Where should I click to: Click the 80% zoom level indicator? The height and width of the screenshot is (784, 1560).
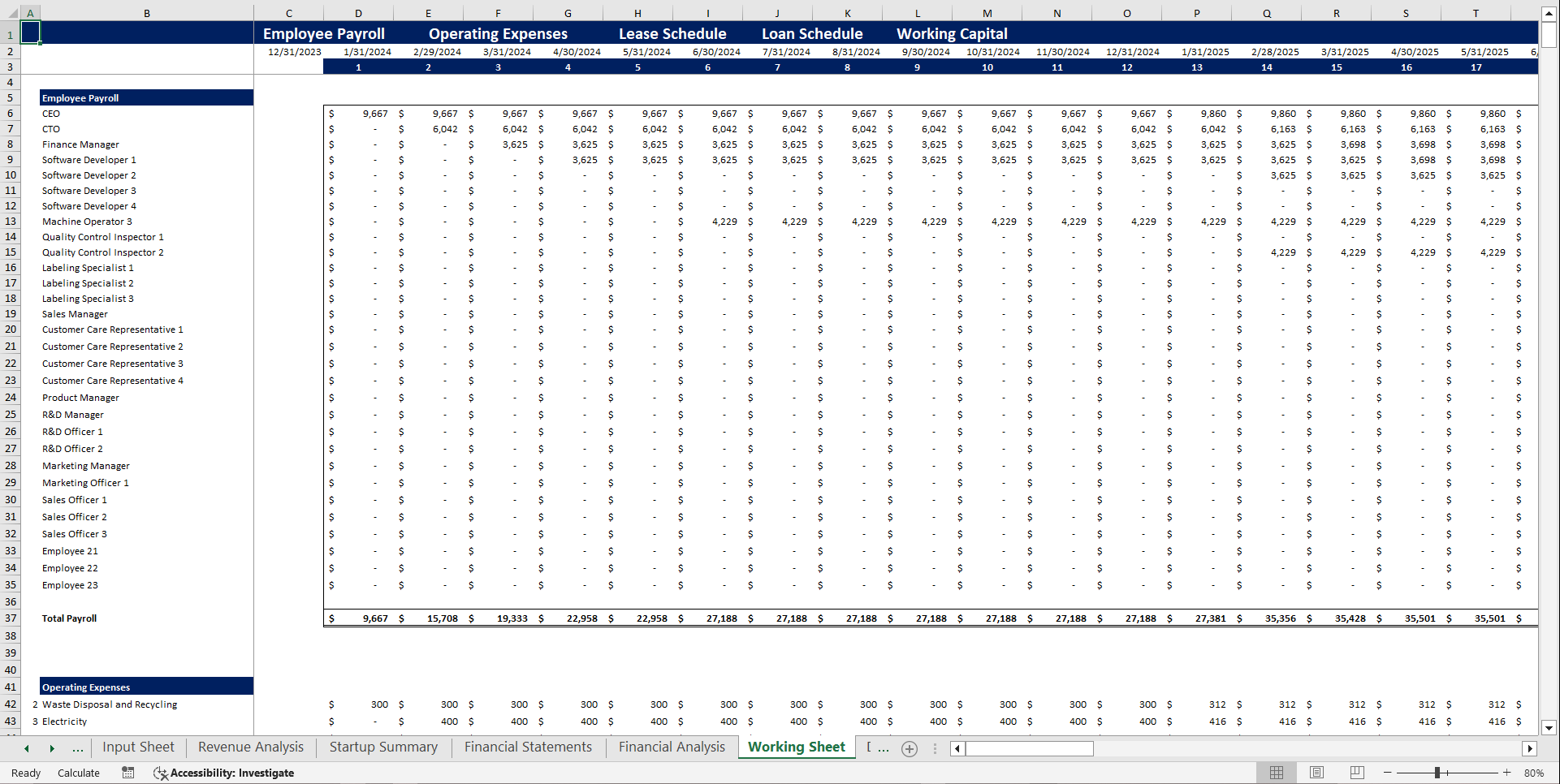click(x=1534, y=773)
